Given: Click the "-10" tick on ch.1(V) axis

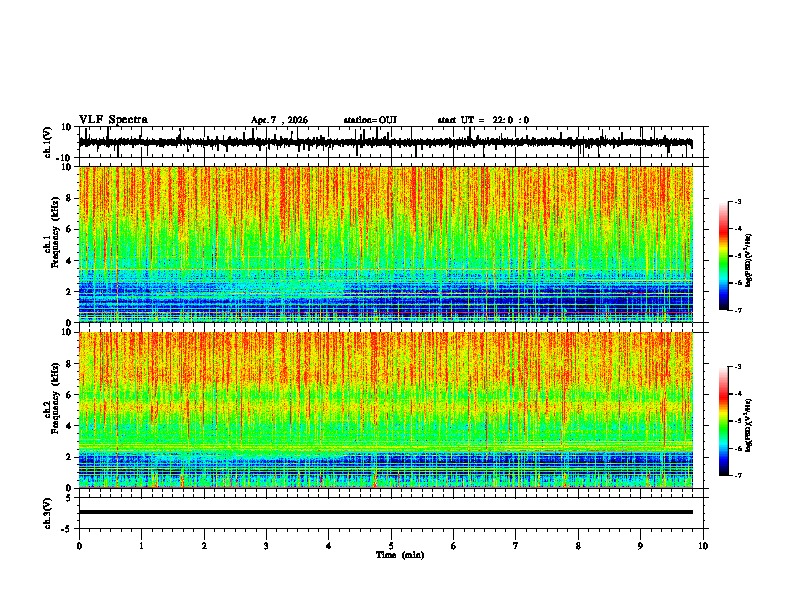Looking at the screenshot, I should coord(65,158).
